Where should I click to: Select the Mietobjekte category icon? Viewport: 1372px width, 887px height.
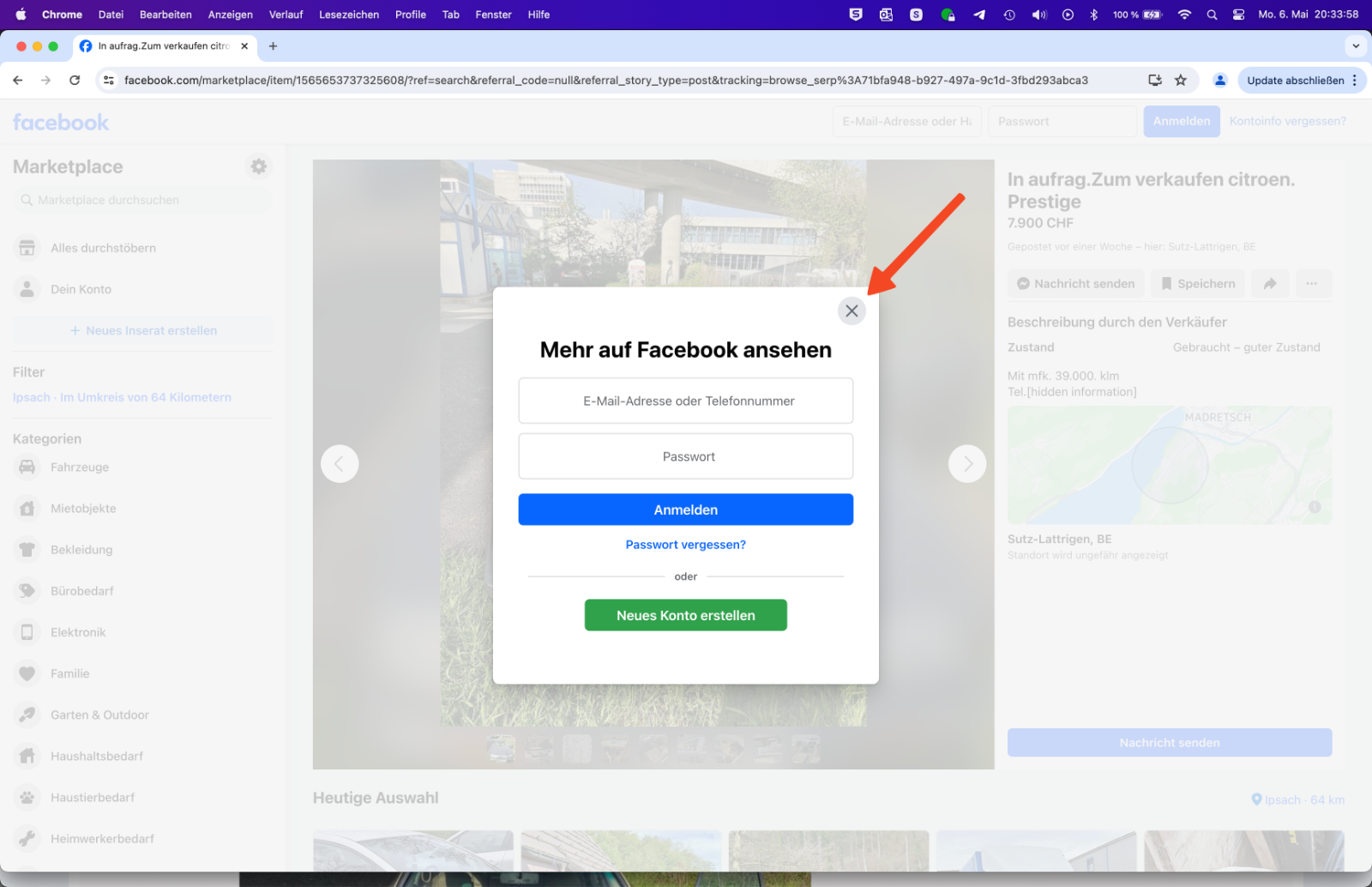(27, 509)
